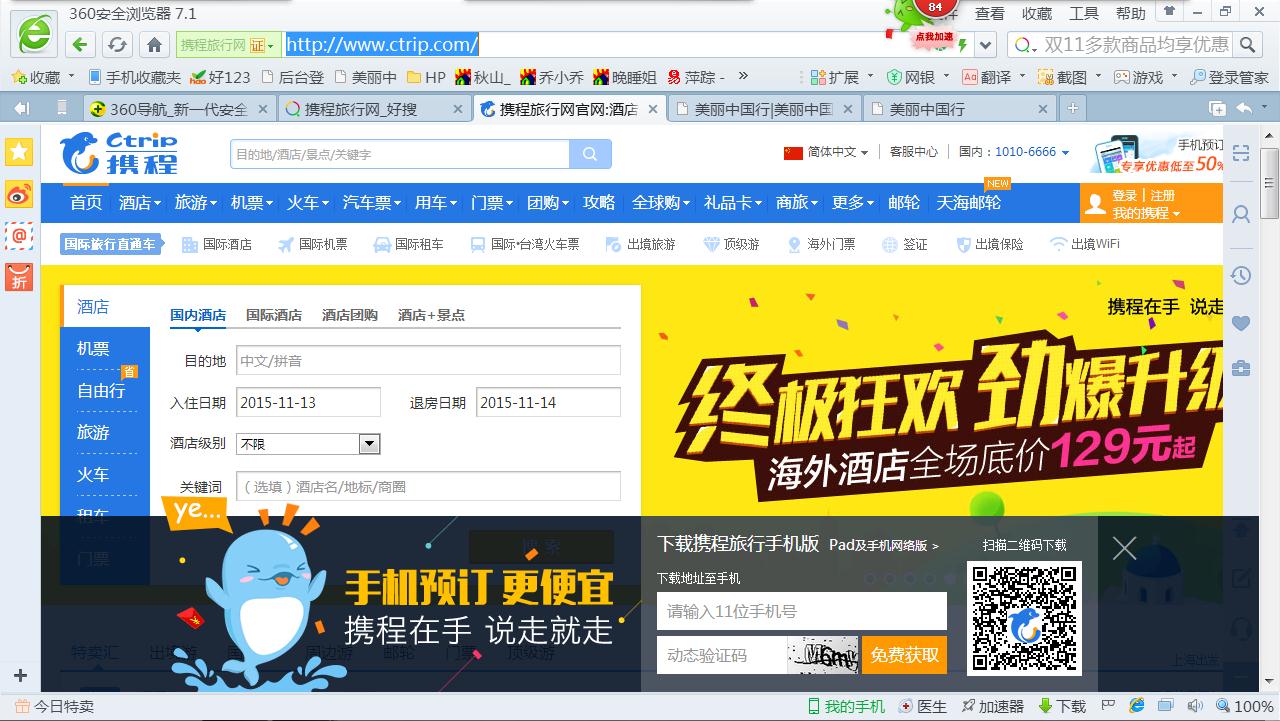The width and height of the screenshot is (1280, 721).
Task: Click the new tab plus button
Action: 1072,108
